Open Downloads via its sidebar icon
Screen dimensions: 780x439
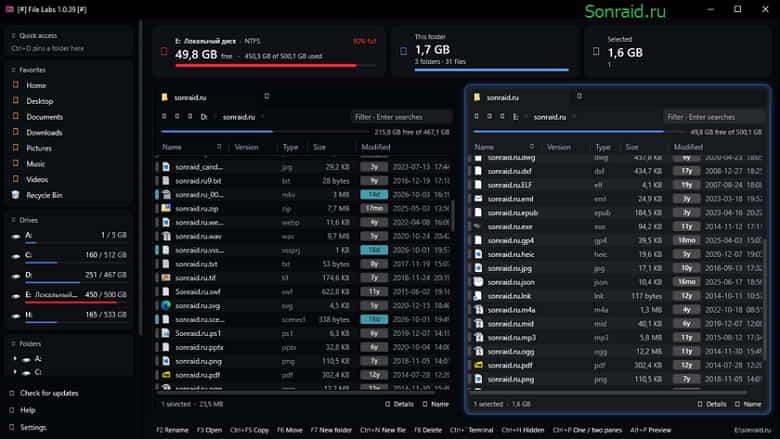click(15, 132)
